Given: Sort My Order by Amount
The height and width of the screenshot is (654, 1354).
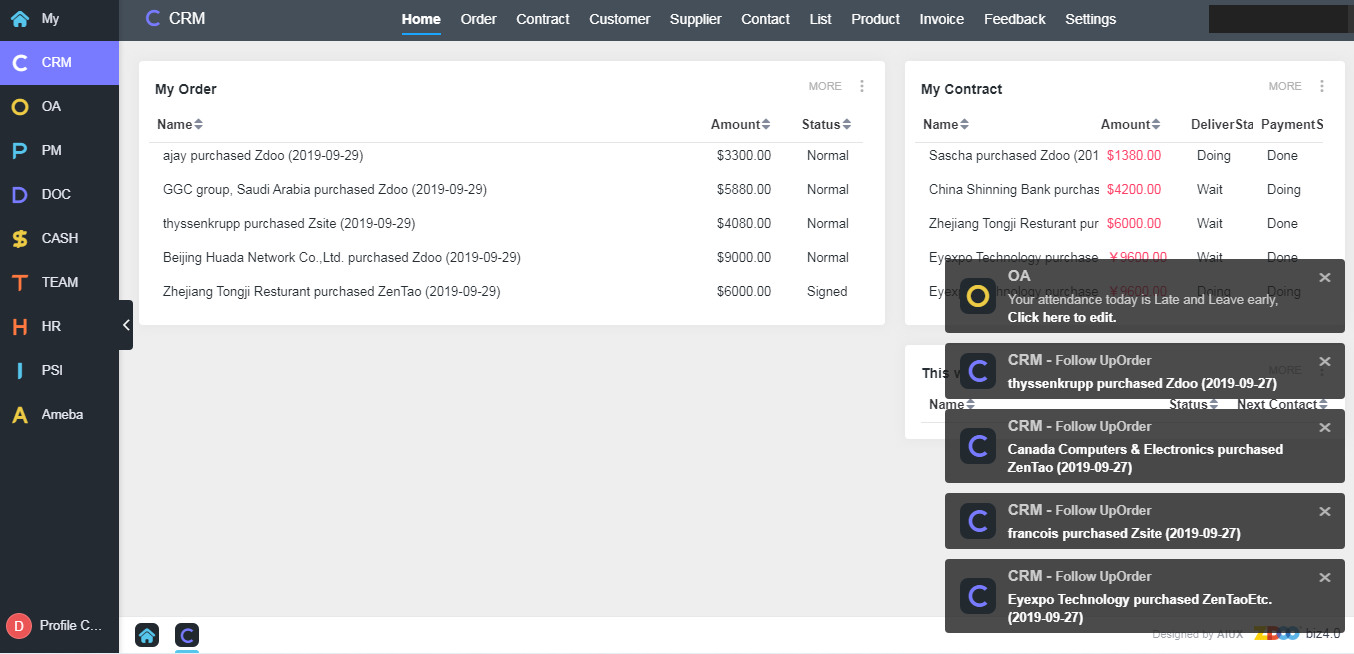Looking at the screenshot, I should pos(741,125).
